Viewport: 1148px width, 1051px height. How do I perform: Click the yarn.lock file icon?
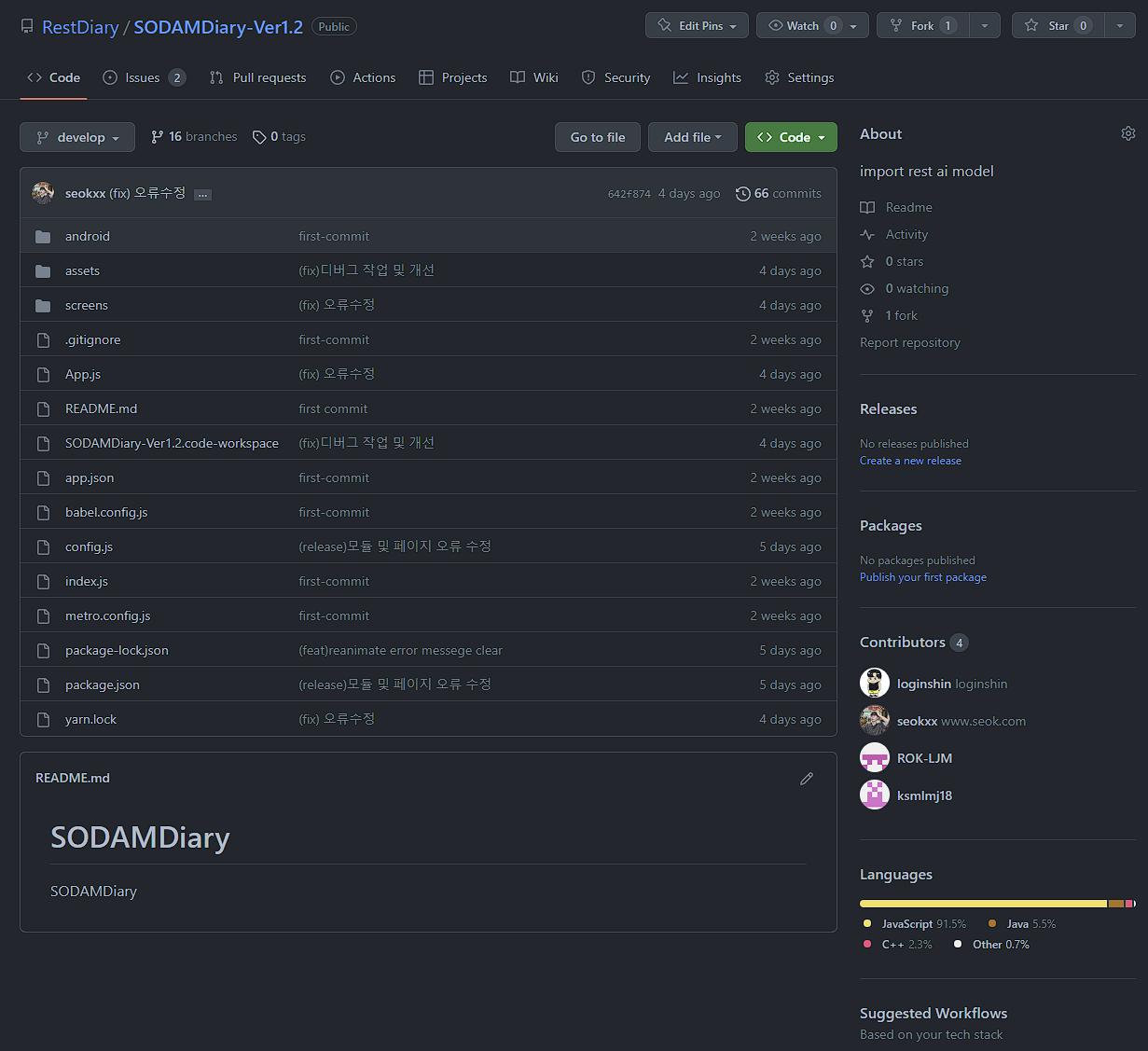43,719
